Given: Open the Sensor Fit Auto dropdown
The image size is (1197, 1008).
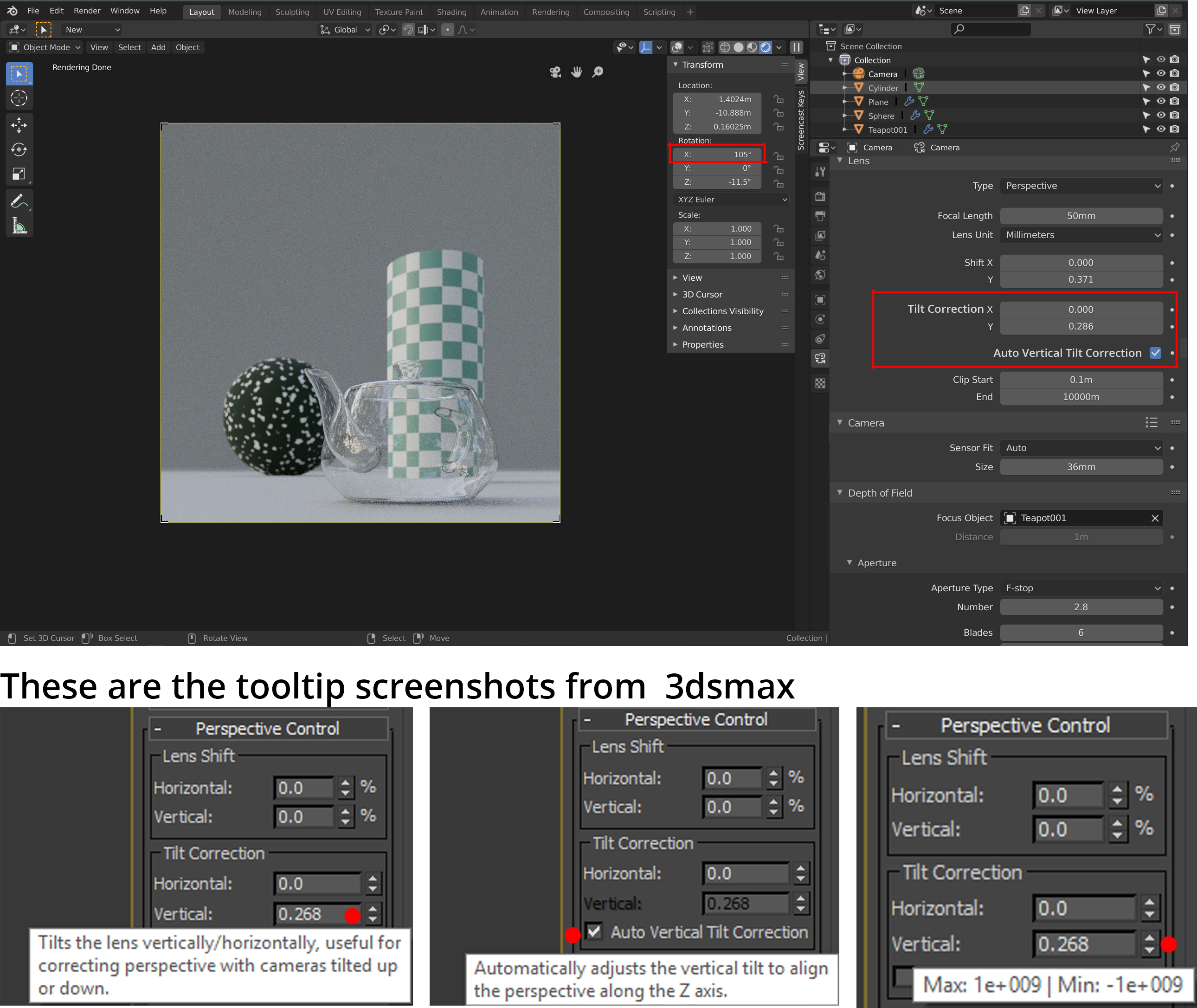Looking at the screenshot, I should [1081, 448].
